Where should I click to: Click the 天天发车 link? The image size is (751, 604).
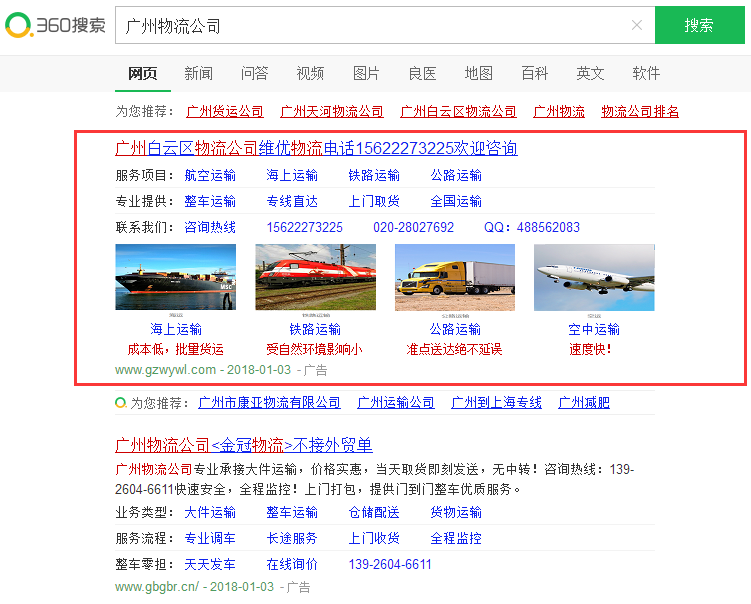tap(210, 564)
